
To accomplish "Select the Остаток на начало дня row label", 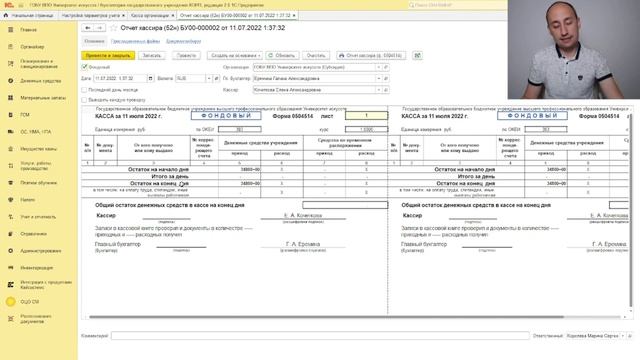I will (x=158, y=169).
